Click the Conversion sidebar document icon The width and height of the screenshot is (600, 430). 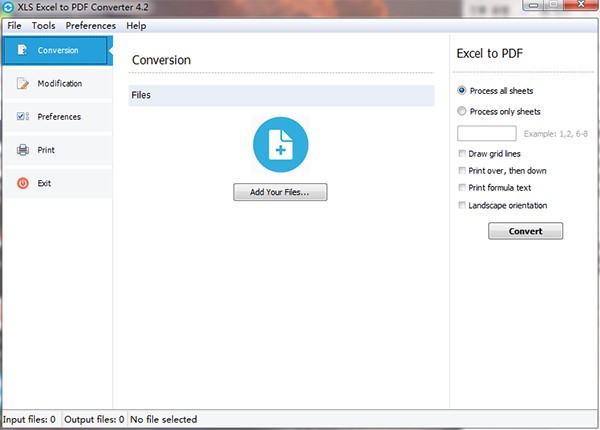(x=22, y=50)
